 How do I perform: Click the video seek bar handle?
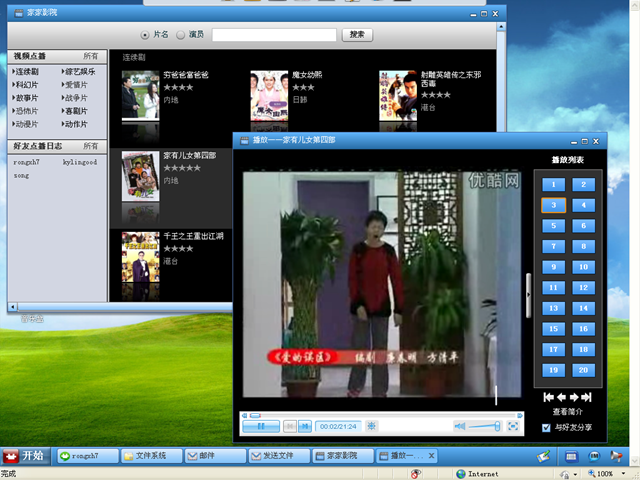tap(256, 416)
